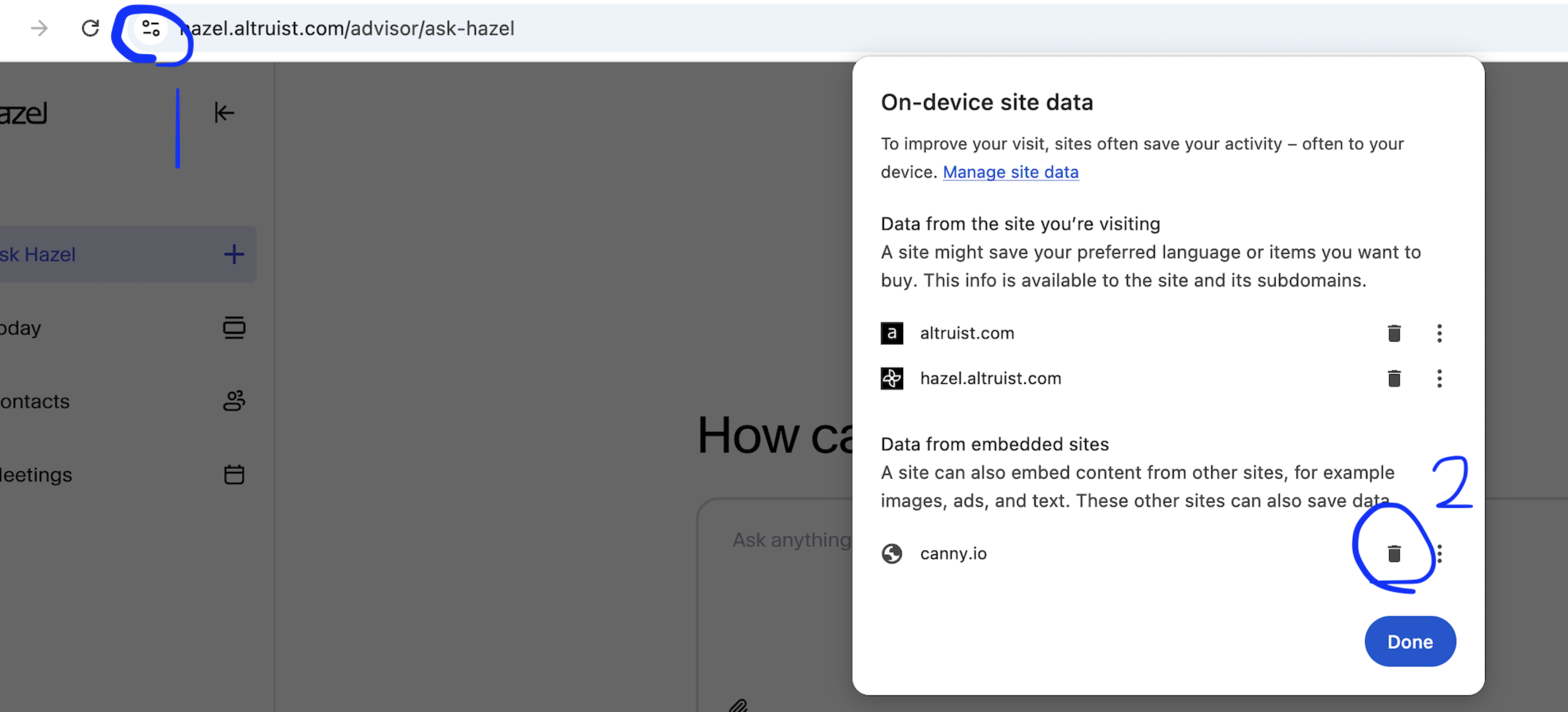Delete saved data for hazel.altruist.com
Viewport: 1568px width, 712px height.
coord(1394,378)
